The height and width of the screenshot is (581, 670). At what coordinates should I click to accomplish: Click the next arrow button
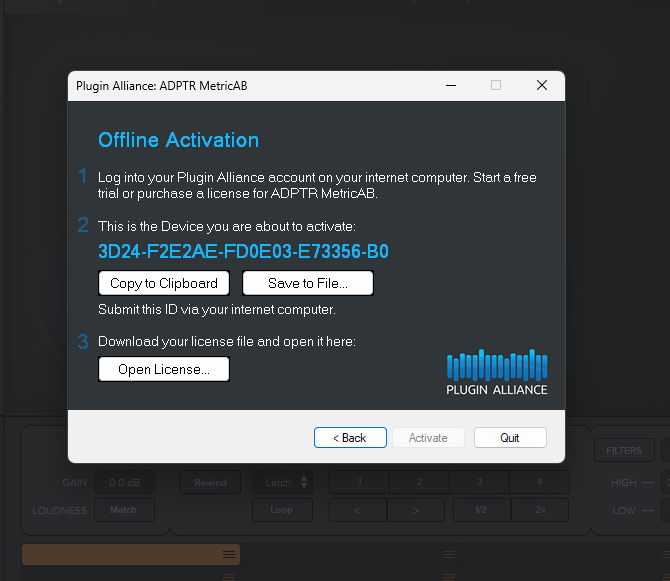418,510
